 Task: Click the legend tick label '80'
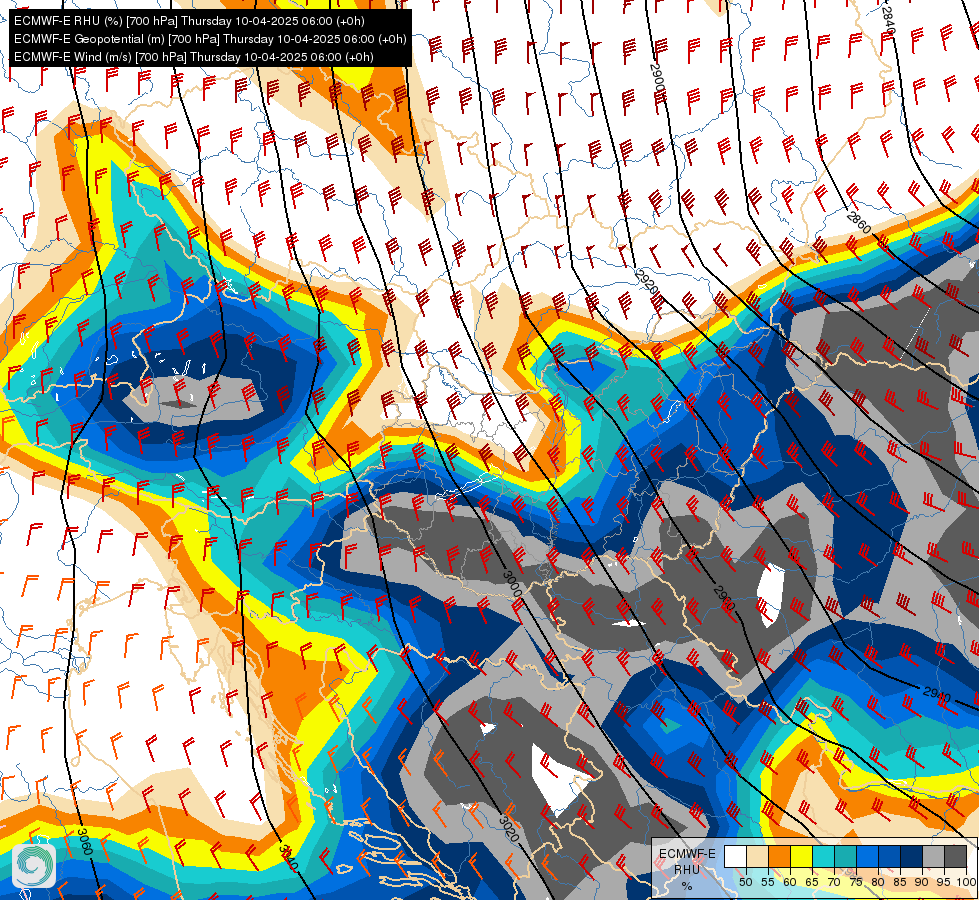coord(878,882)
